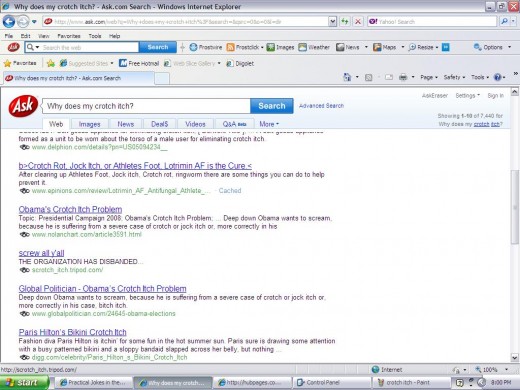Open the recent pages dropdown arrow

pyautogui.click(x=34, y=22)
